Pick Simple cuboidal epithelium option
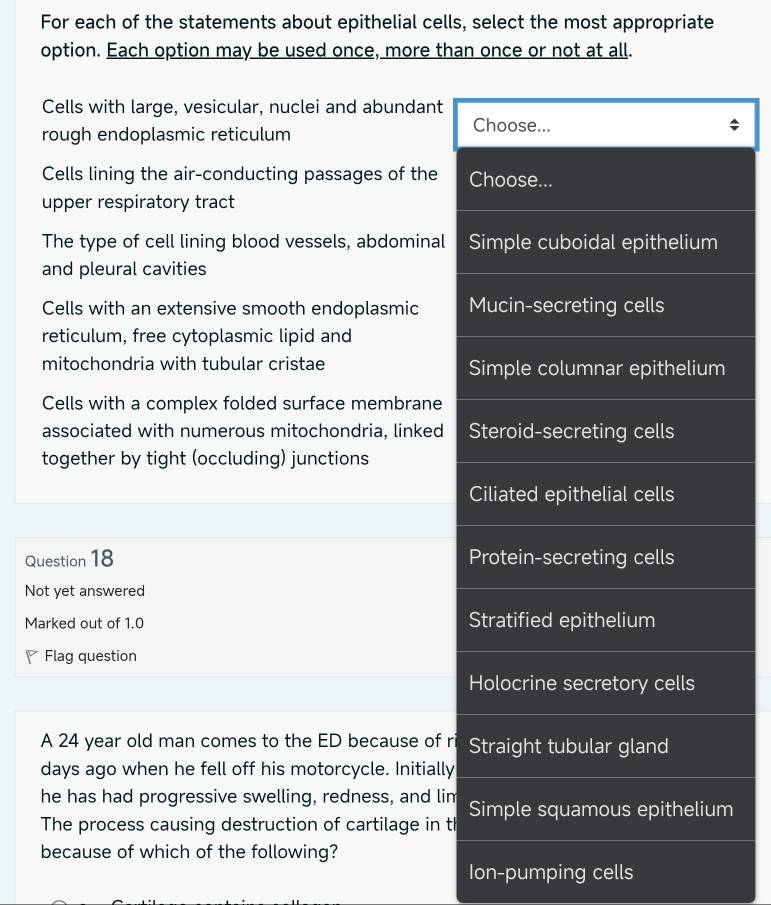This screenshot has height=905, width=771. 605,242
